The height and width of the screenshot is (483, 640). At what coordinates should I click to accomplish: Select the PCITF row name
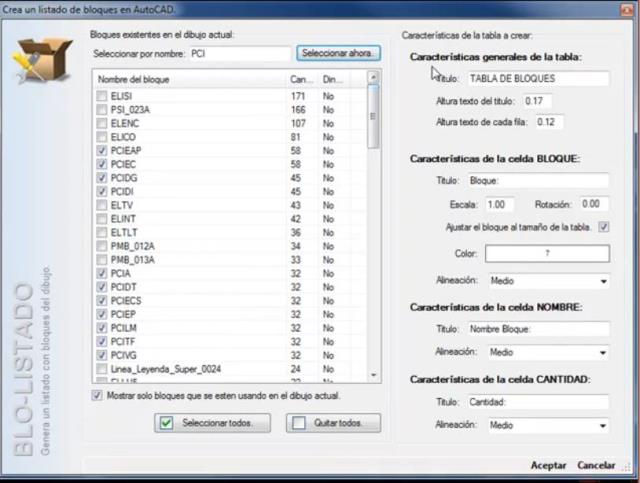123,342
